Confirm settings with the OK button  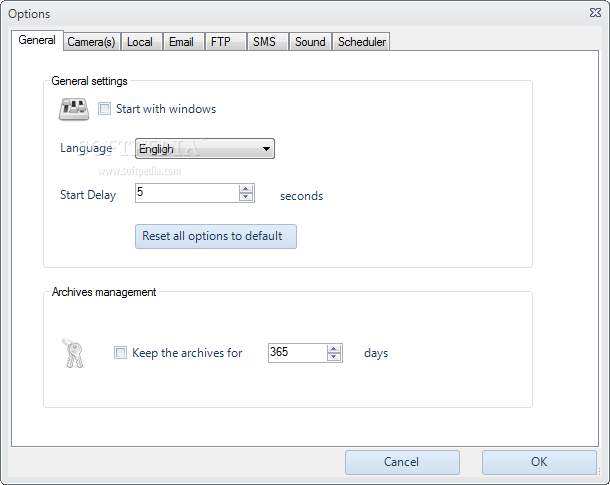[x=539, y=462]
